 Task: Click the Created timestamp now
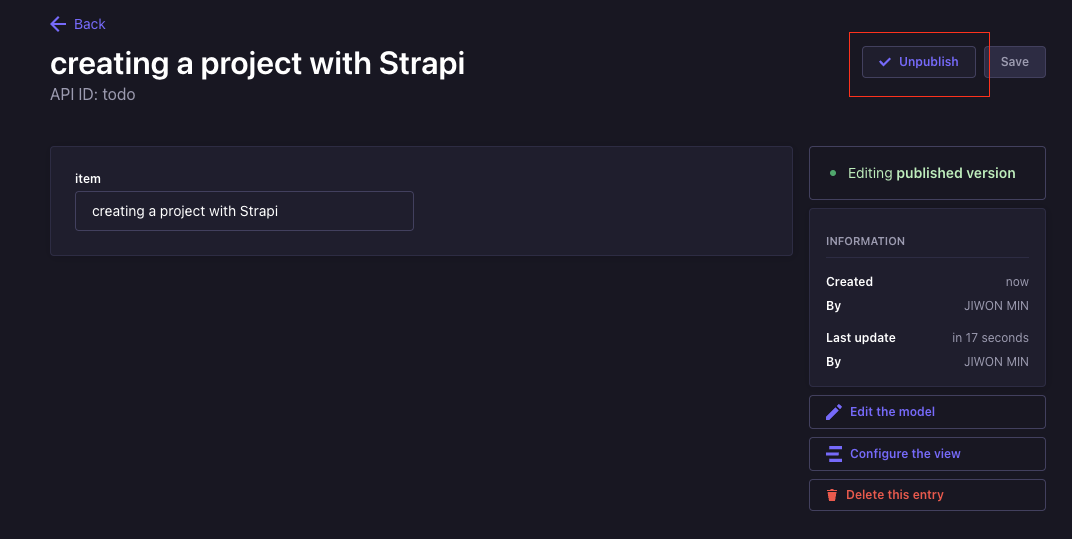click(1017, 282)
